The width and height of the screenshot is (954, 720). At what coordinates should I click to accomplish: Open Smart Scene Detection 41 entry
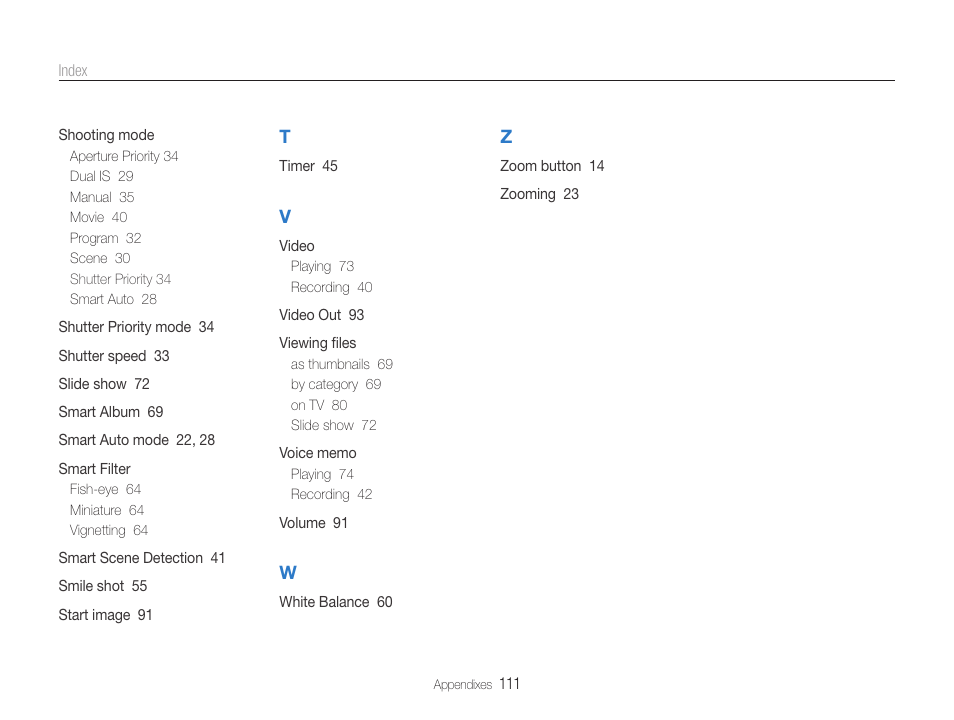pos(141,558)
